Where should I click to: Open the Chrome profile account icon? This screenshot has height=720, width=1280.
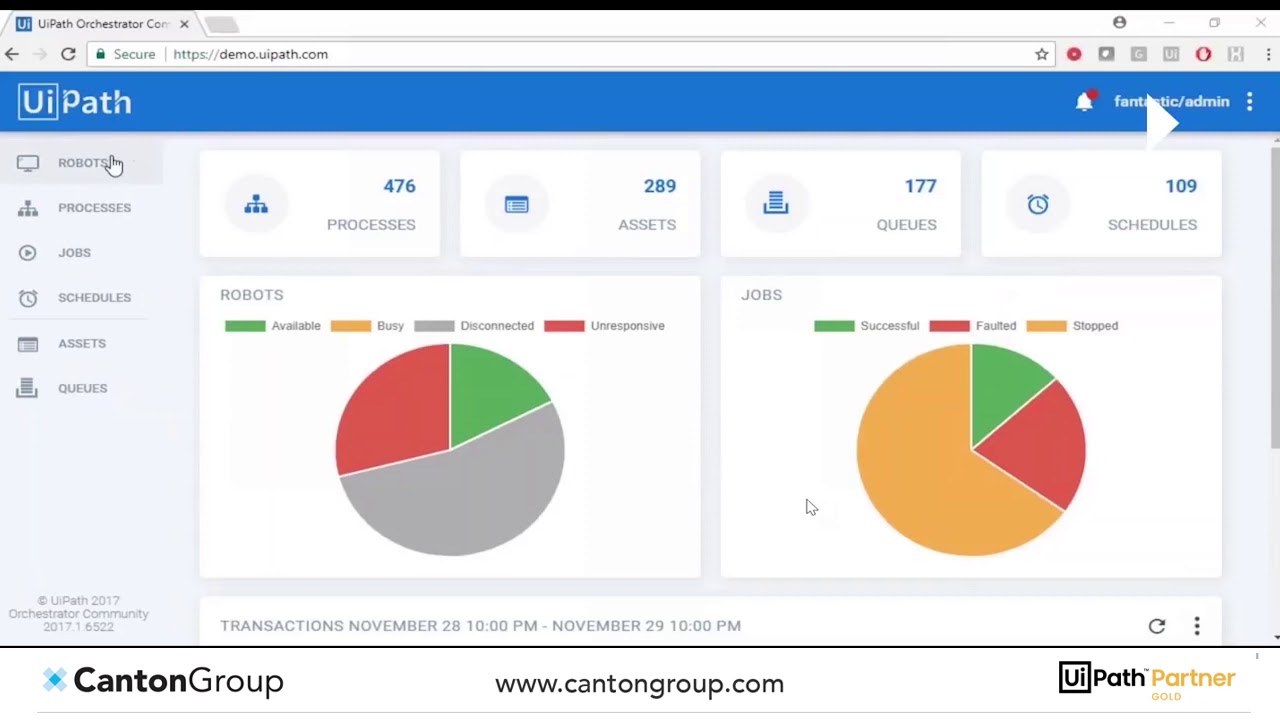pos(1120,22)
